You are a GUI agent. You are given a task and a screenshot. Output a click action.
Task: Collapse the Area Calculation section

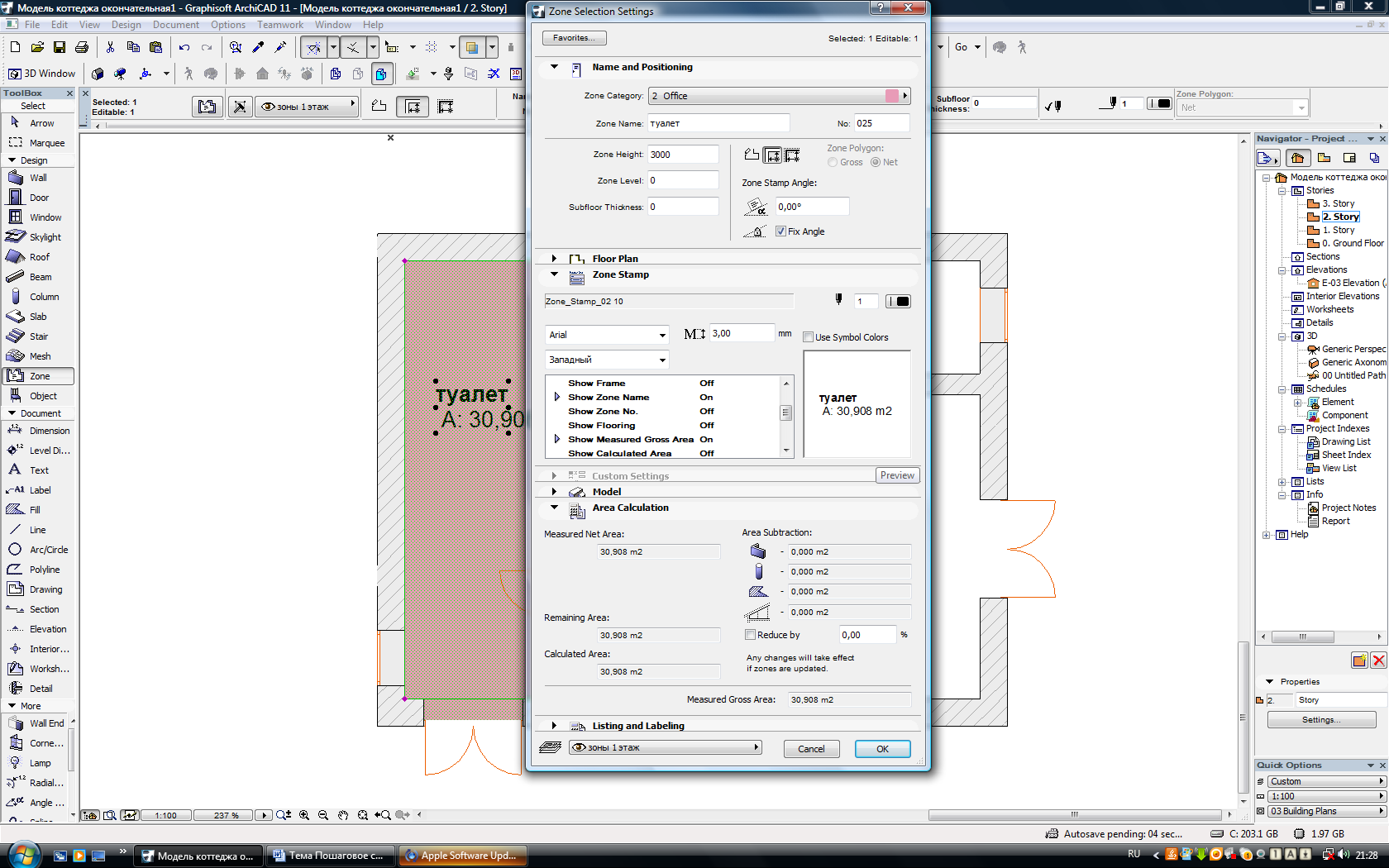pos(554,508)
